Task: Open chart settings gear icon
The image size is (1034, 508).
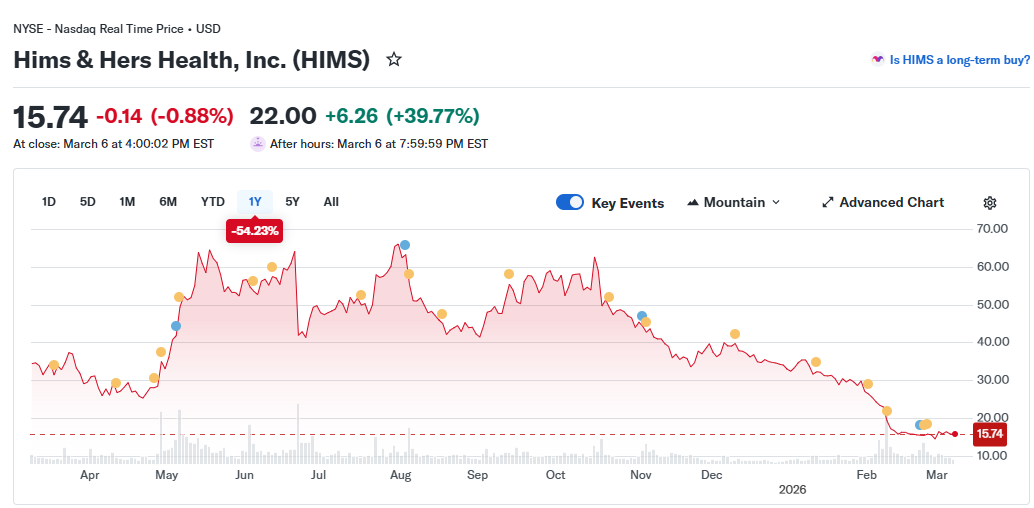Action: tap(990, 203)
